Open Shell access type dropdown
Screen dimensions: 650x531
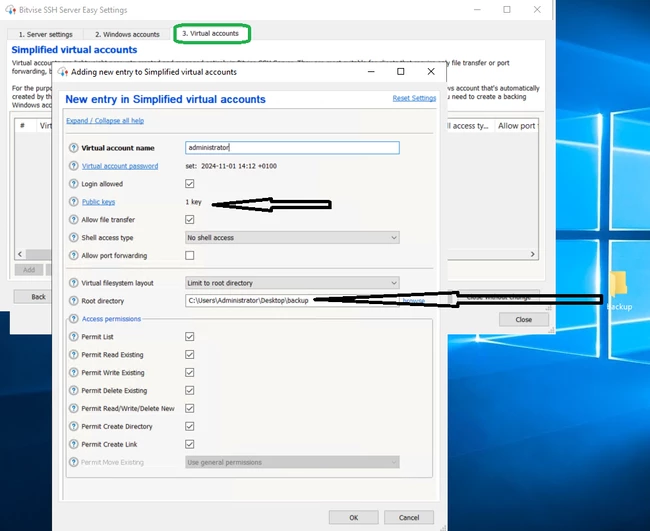click(x=292, y=238)
